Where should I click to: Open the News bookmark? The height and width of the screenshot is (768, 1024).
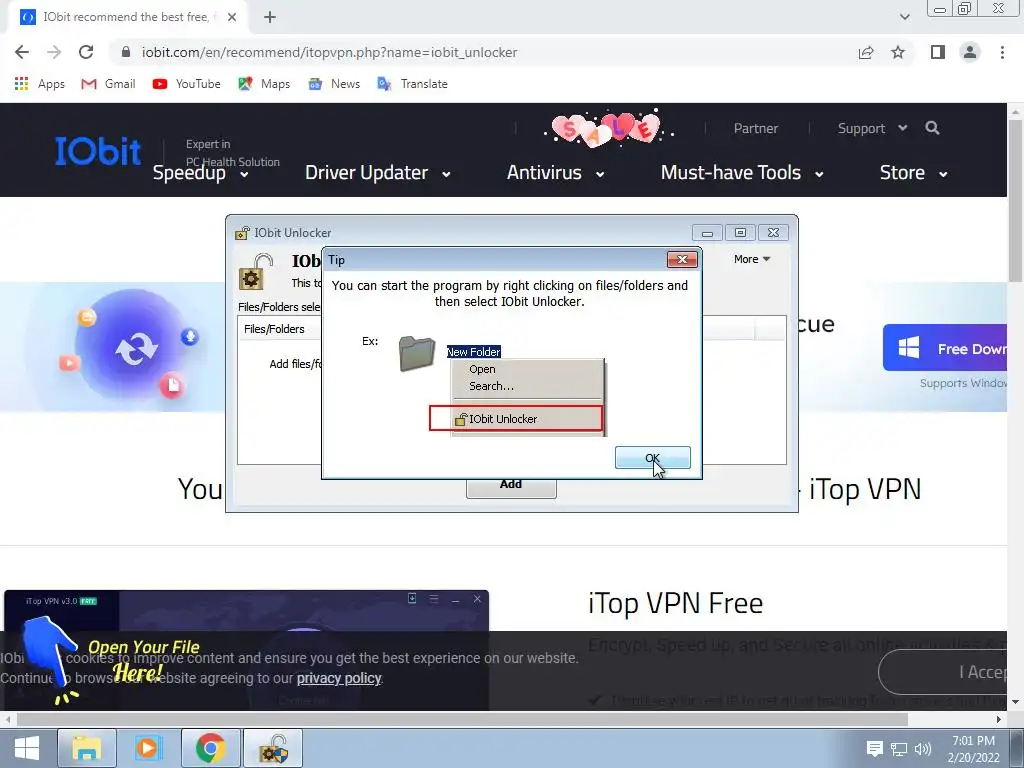click(x=334, y=84)
